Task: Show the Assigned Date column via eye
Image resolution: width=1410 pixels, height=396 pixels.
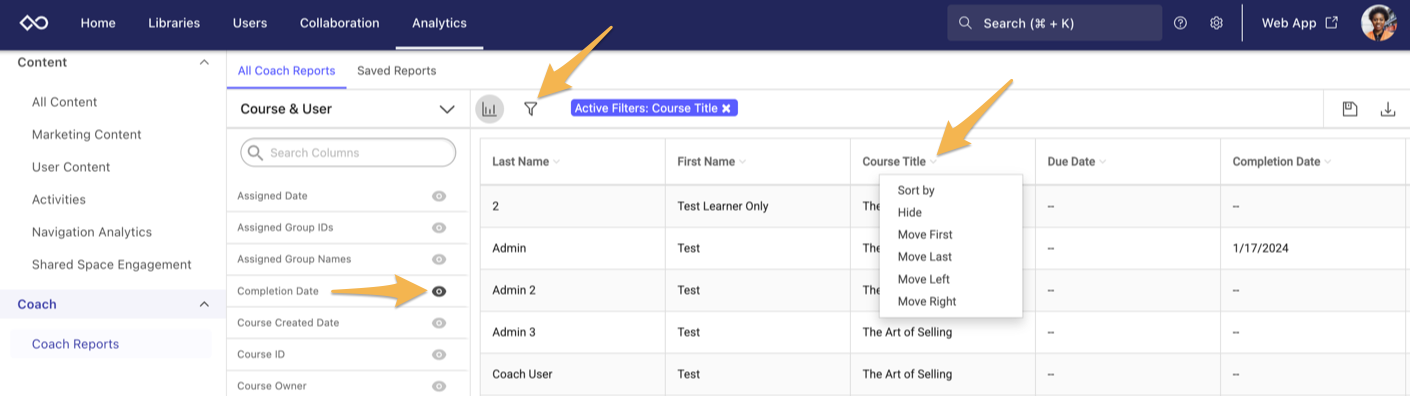Action: pos(438,196)
